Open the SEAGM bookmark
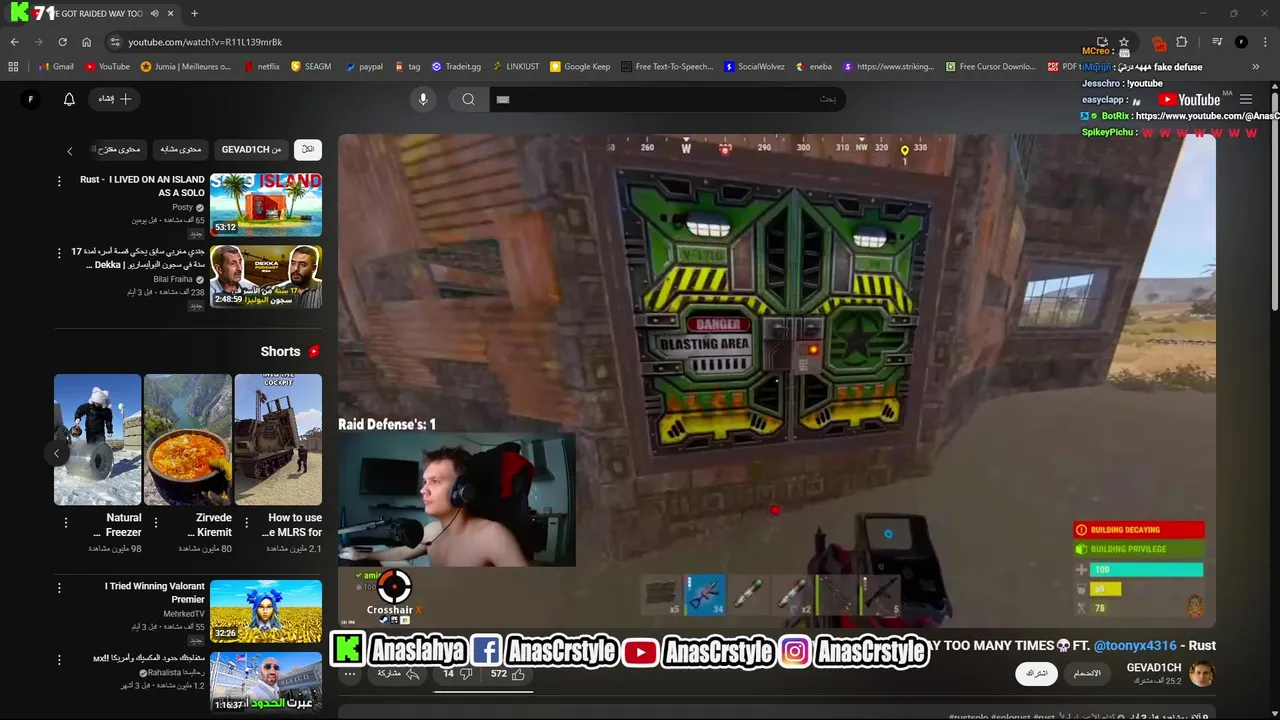Image resolution: width=1280 pixels, height=720 pixels. click(310, 67)
